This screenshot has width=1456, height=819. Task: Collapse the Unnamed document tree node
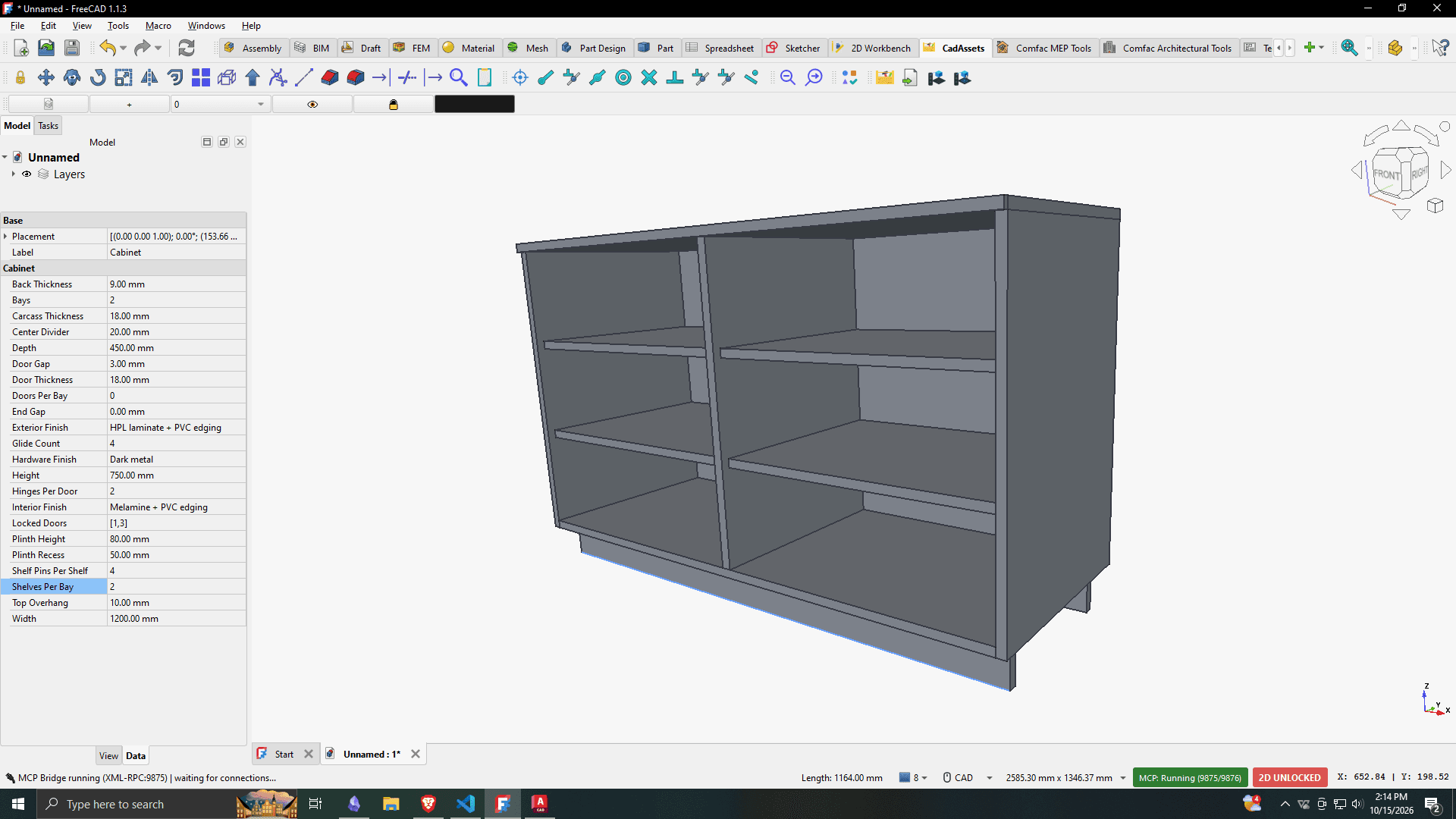[5, 158]
